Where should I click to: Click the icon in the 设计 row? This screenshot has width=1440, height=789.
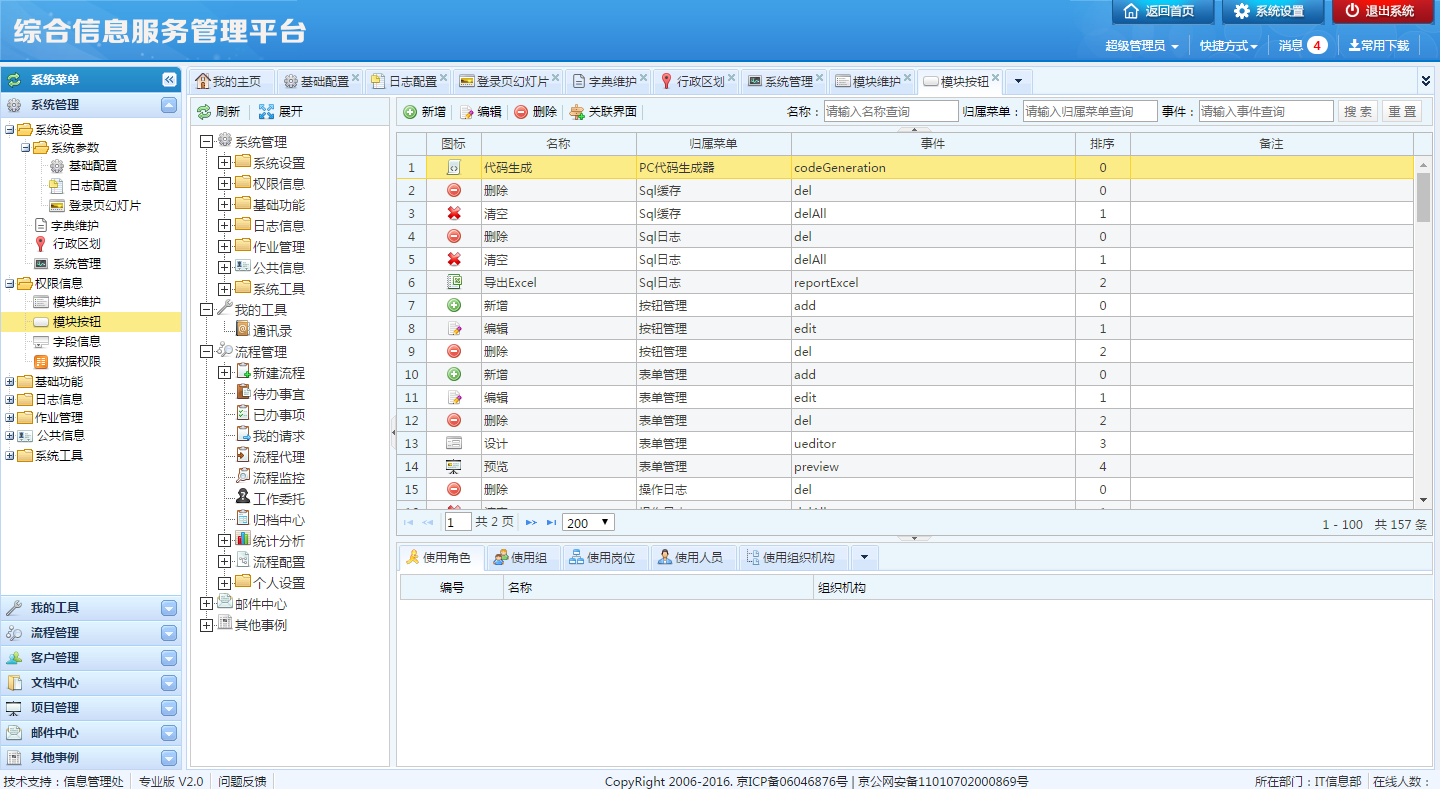point(453,444)
